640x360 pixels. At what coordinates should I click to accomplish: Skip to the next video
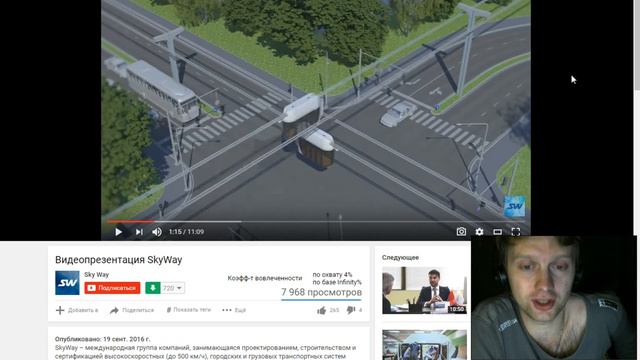pos(139,232)
